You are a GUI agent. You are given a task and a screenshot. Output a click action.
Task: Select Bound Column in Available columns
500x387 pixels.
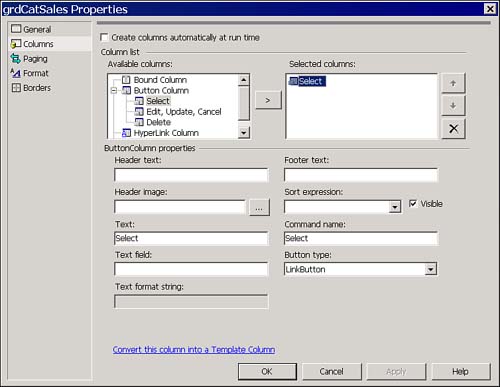coord(160,80)
